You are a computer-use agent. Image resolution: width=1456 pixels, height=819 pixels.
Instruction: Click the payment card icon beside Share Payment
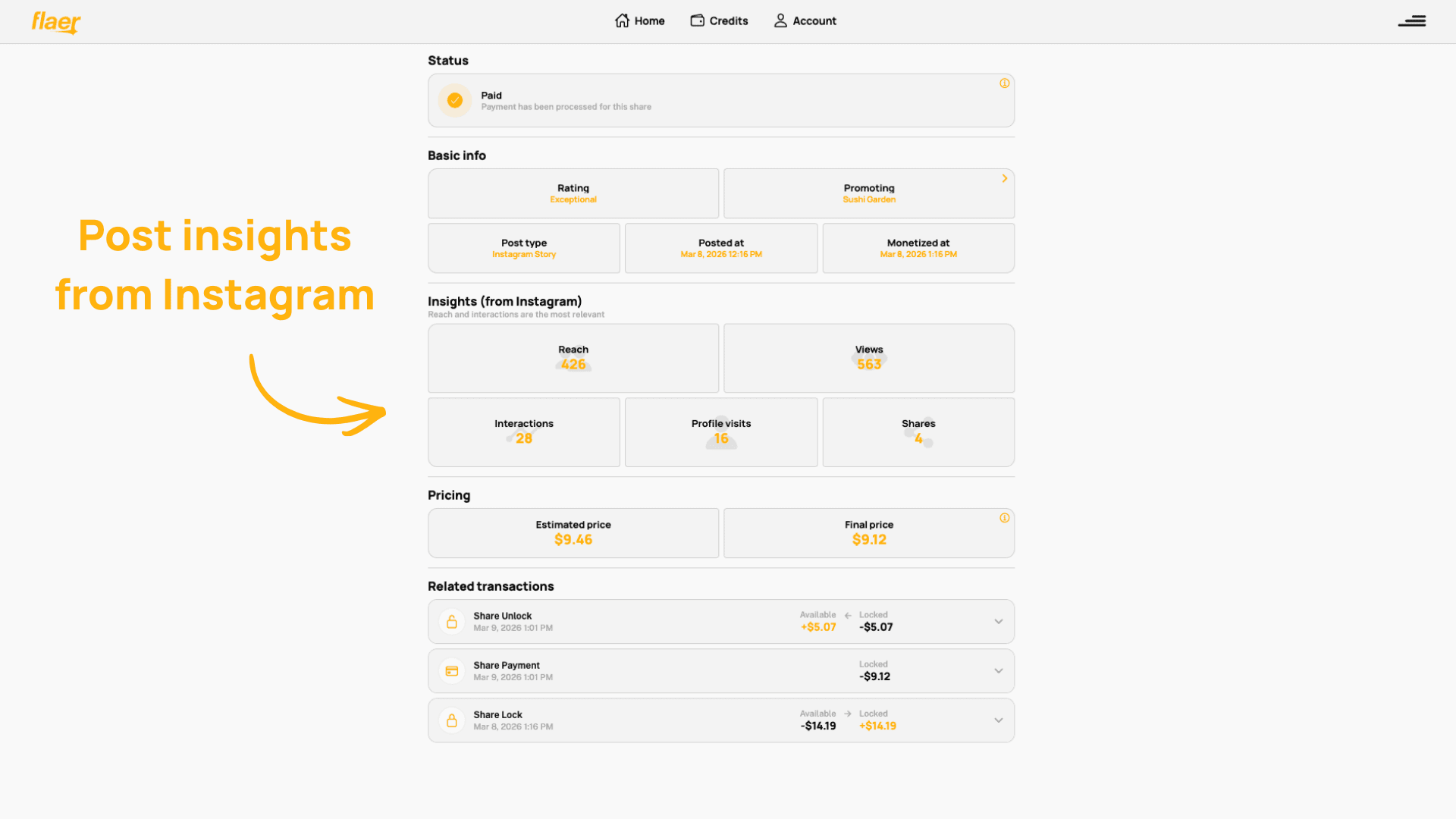pyautogui.click(x=452, y=670)
